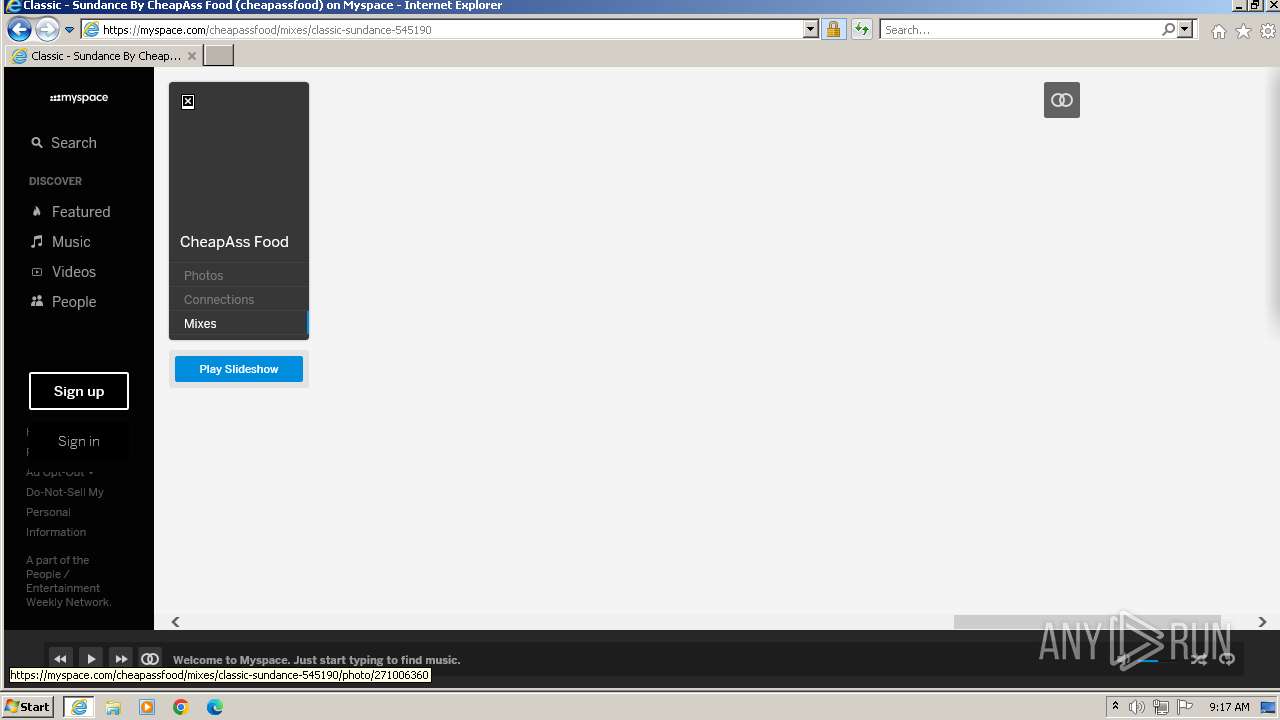The width and height of the screenshot is (1280, 720).
Task: Open Google Chrome from the taskbar
Action: (x=181, y=707)
